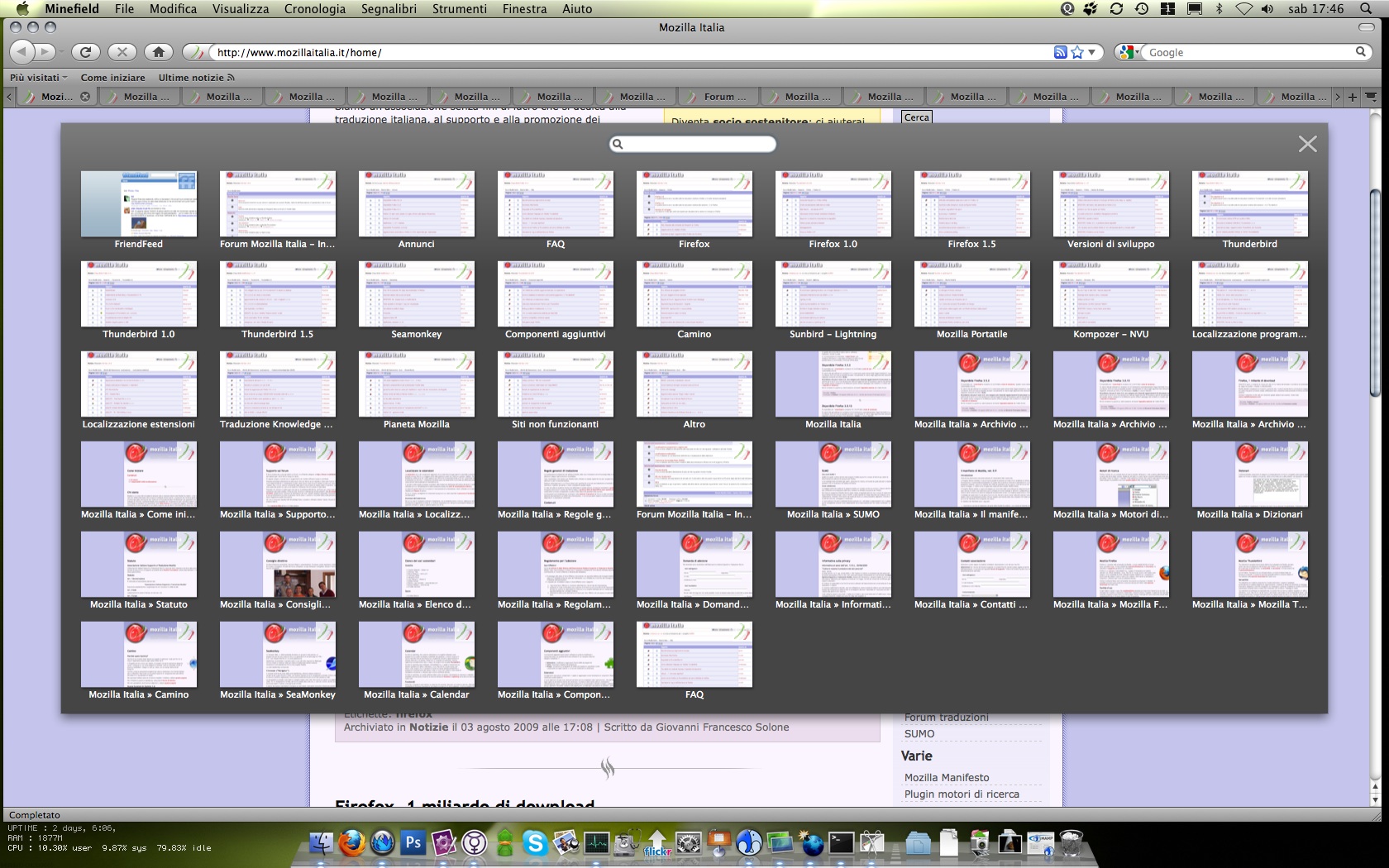Click the Come iniziare bookmark

click(112, 77)
